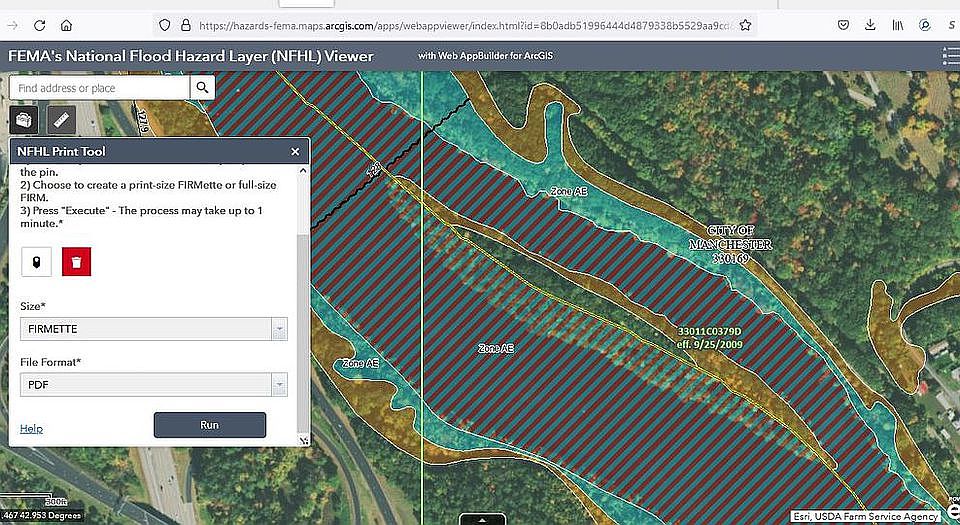
Task: Close the NFHL Print Tool panel
Action: [295, 152]
